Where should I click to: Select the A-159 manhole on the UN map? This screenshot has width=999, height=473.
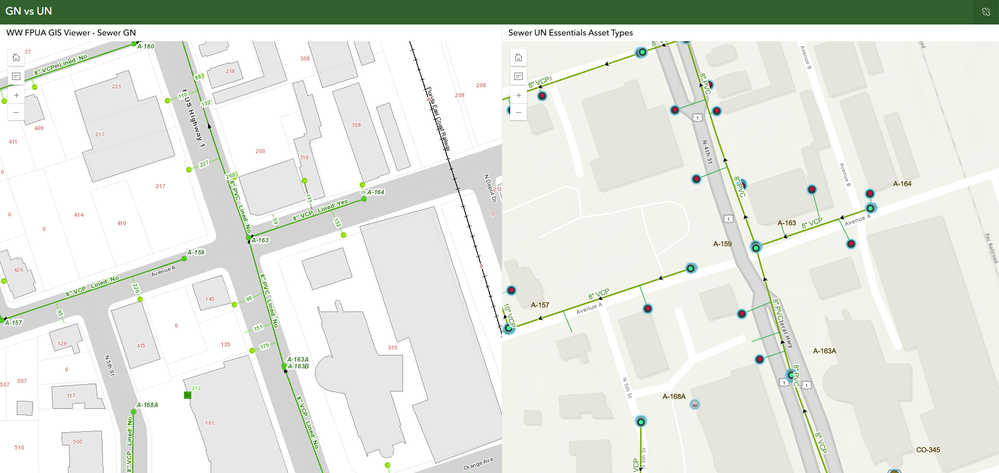(x=690, y=268)
